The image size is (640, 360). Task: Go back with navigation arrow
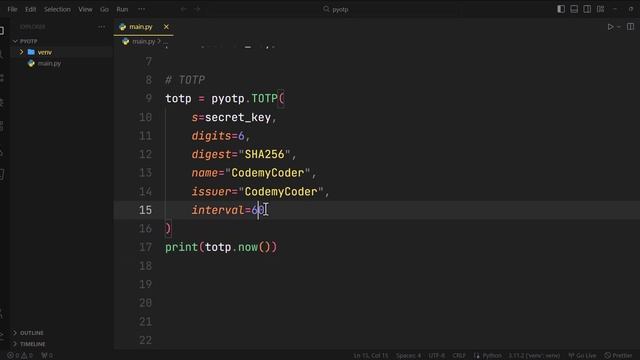click(184, 9)
